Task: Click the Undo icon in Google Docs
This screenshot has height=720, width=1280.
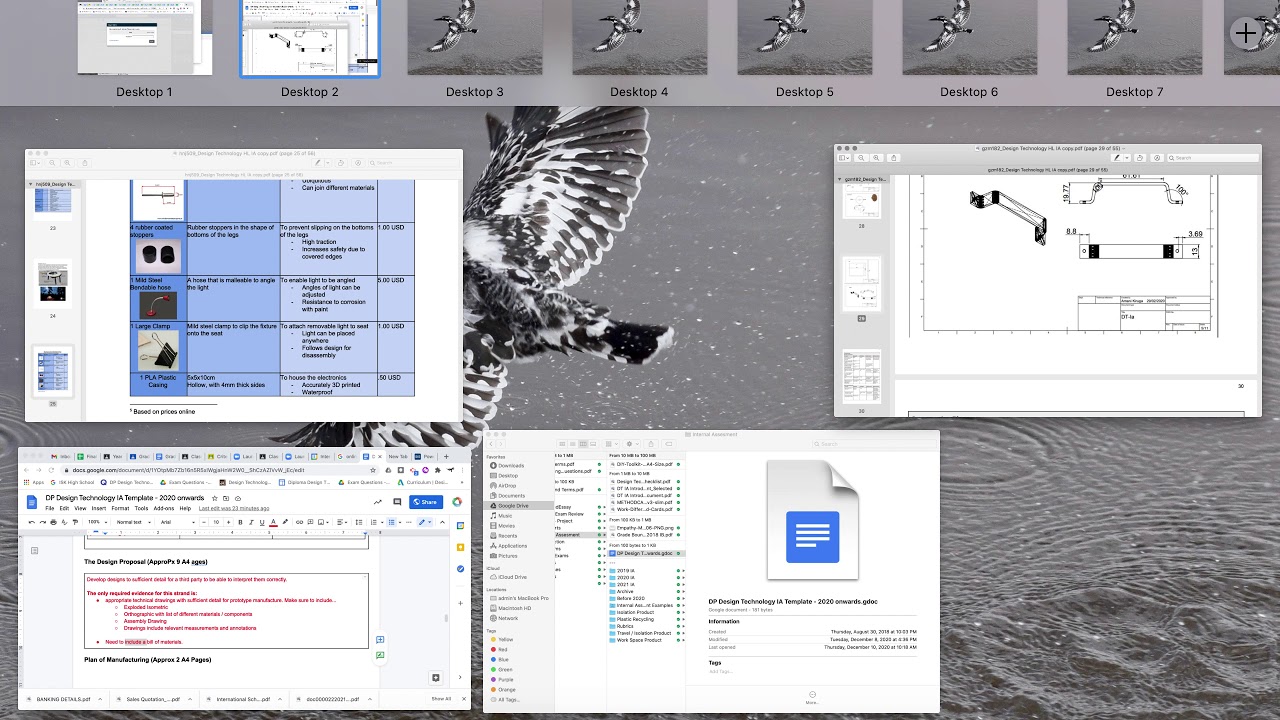Action: point(32,522)
